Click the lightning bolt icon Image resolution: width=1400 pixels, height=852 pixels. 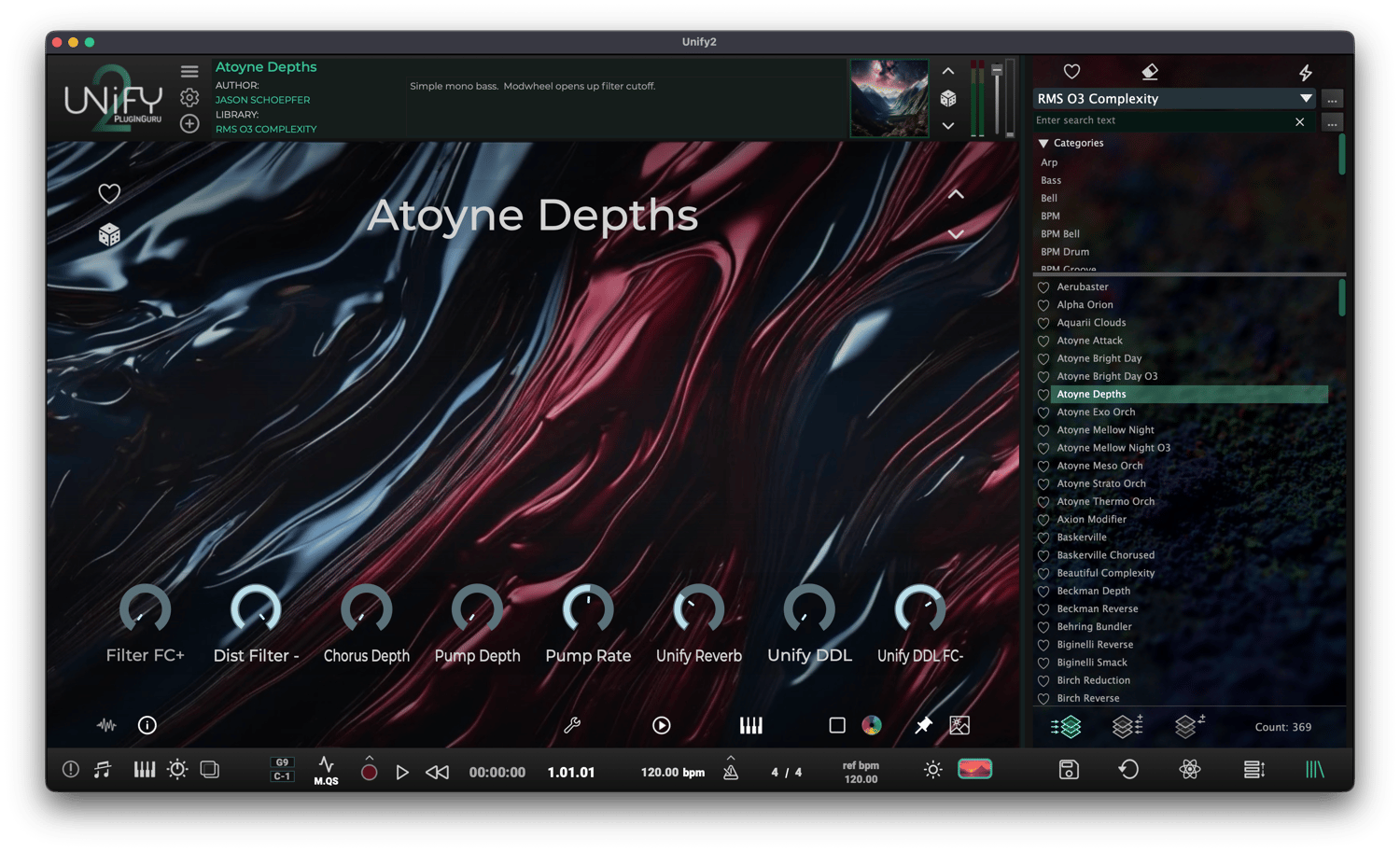pos(1306,72)
